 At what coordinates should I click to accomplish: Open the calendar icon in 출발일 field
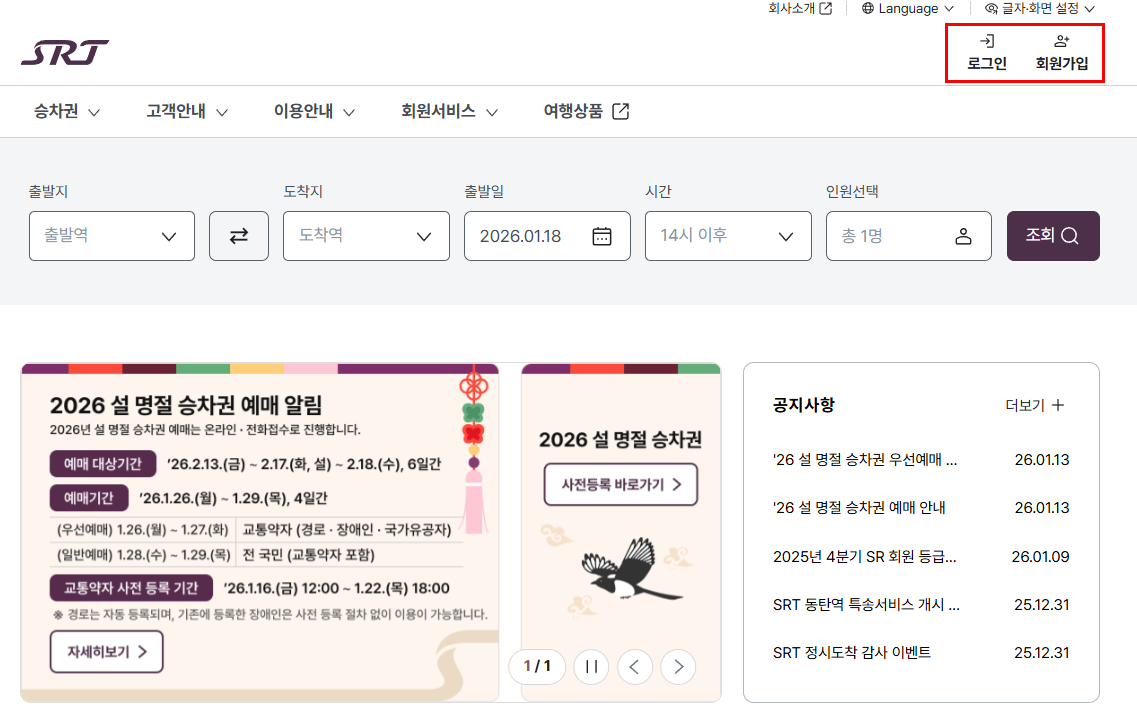pyautogui.click(x=602, y=236)
